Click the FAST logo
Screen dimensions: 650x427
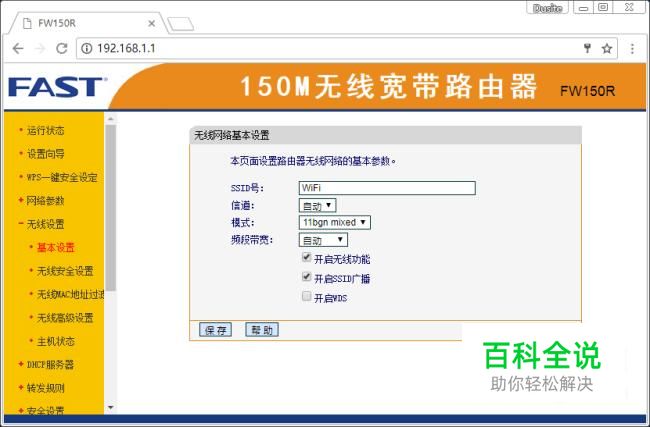click(x=57, y=87)
